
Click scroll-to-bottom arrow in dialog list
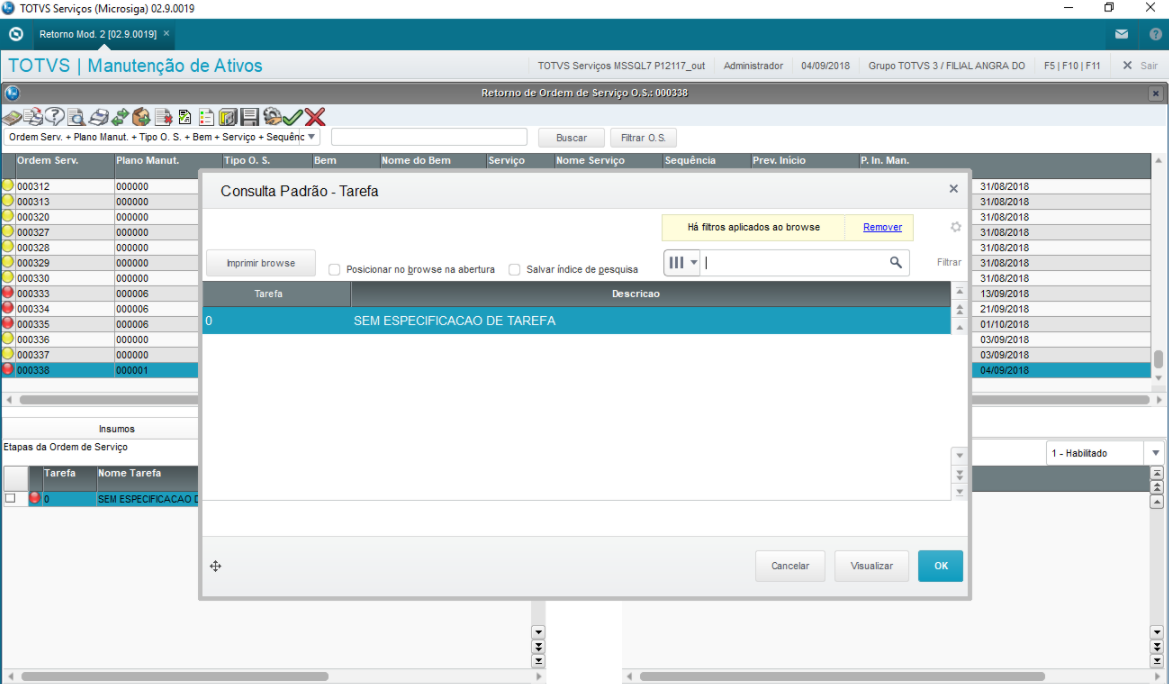(960, 492)
